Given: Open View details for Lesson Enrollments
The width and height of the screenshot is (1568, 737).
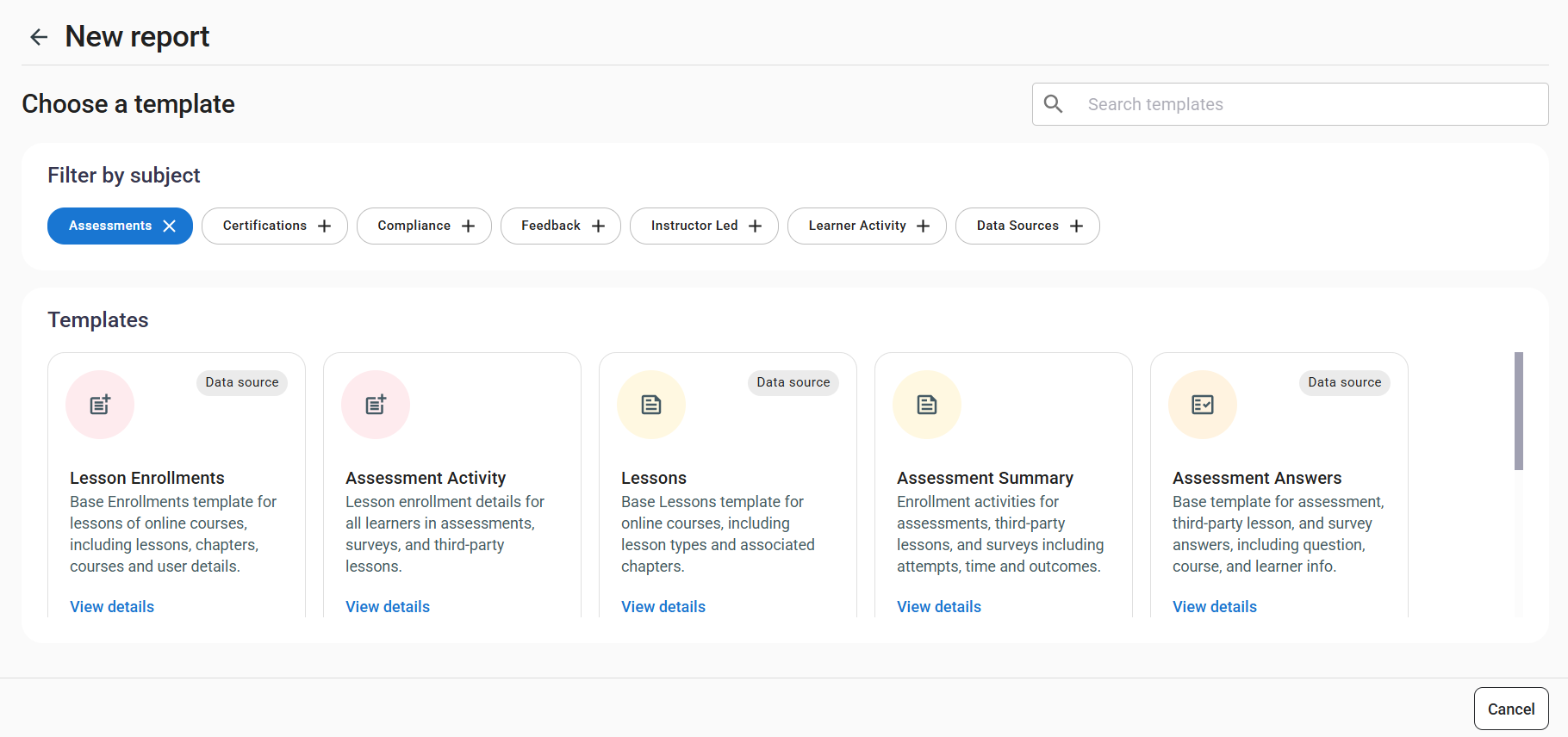Looking at the screenshot, I should click(112, 606).
